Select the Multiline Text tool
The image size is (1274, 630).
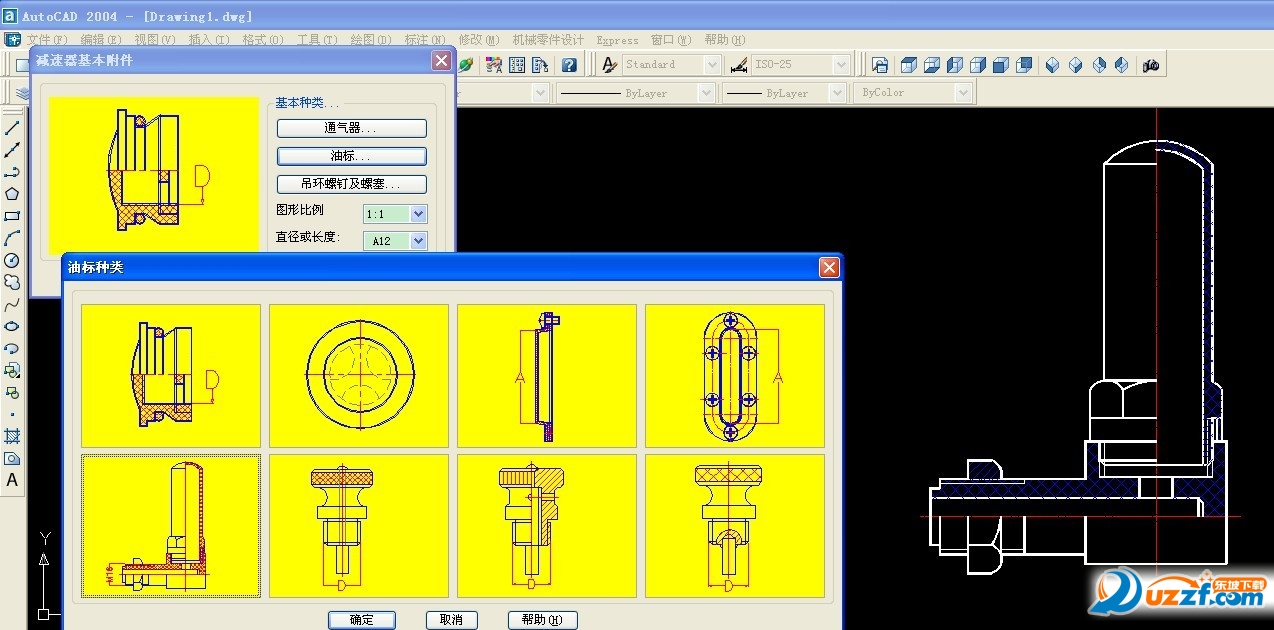[12, 480]
